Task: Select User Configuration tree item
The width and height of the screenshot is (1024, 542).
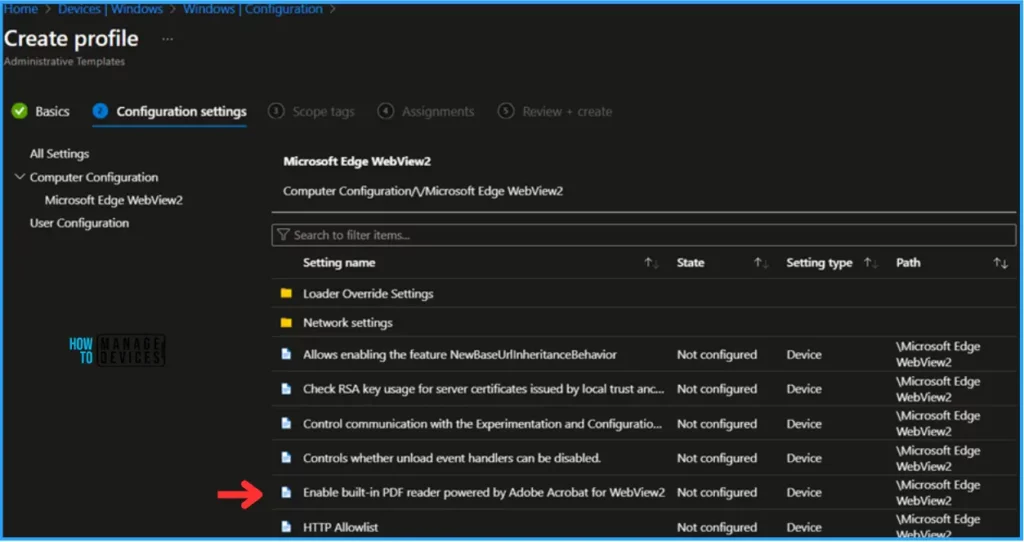Action: 79,223
